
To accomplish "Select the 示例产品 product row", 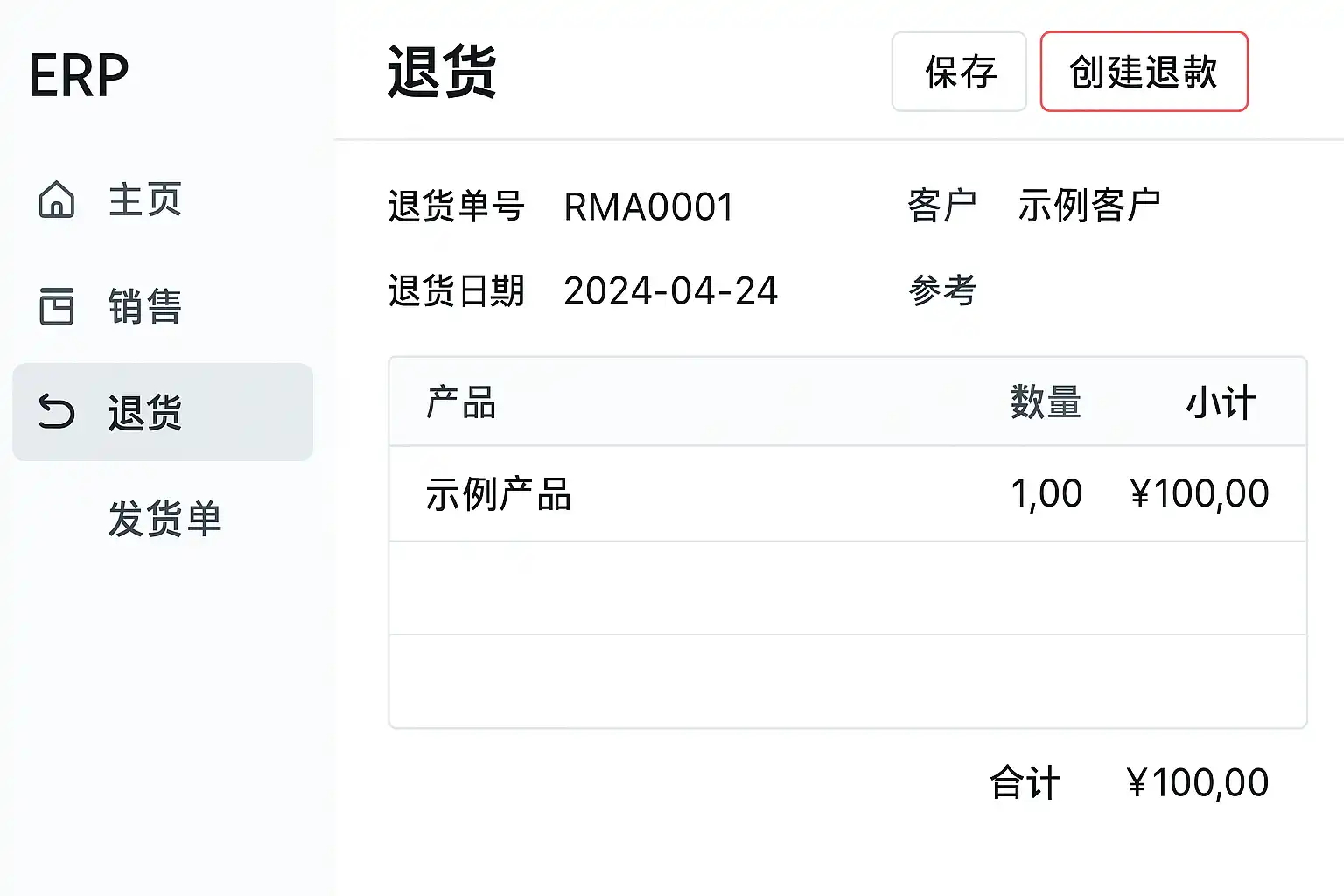I will (499, 494).
